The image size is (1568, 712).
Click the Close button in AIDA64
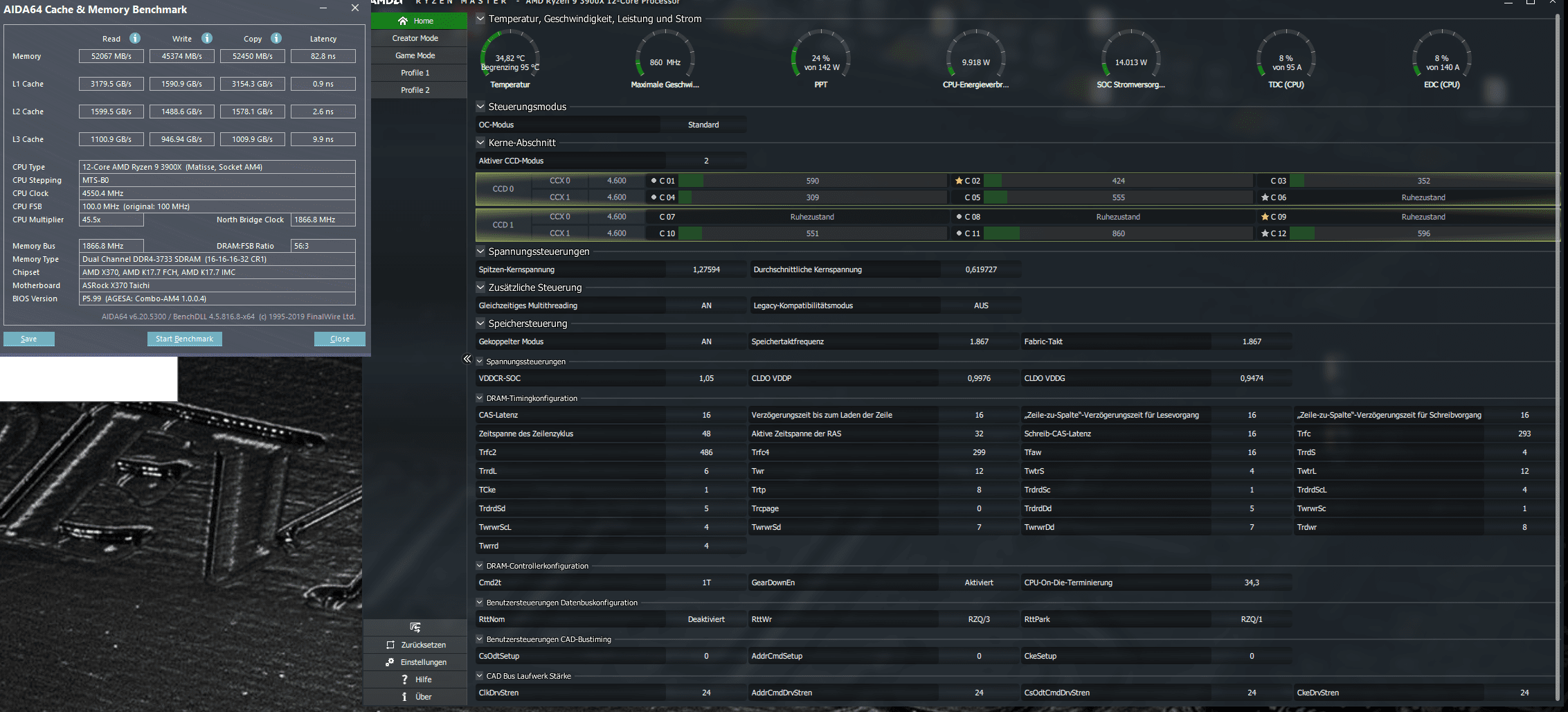pos(339,339)
